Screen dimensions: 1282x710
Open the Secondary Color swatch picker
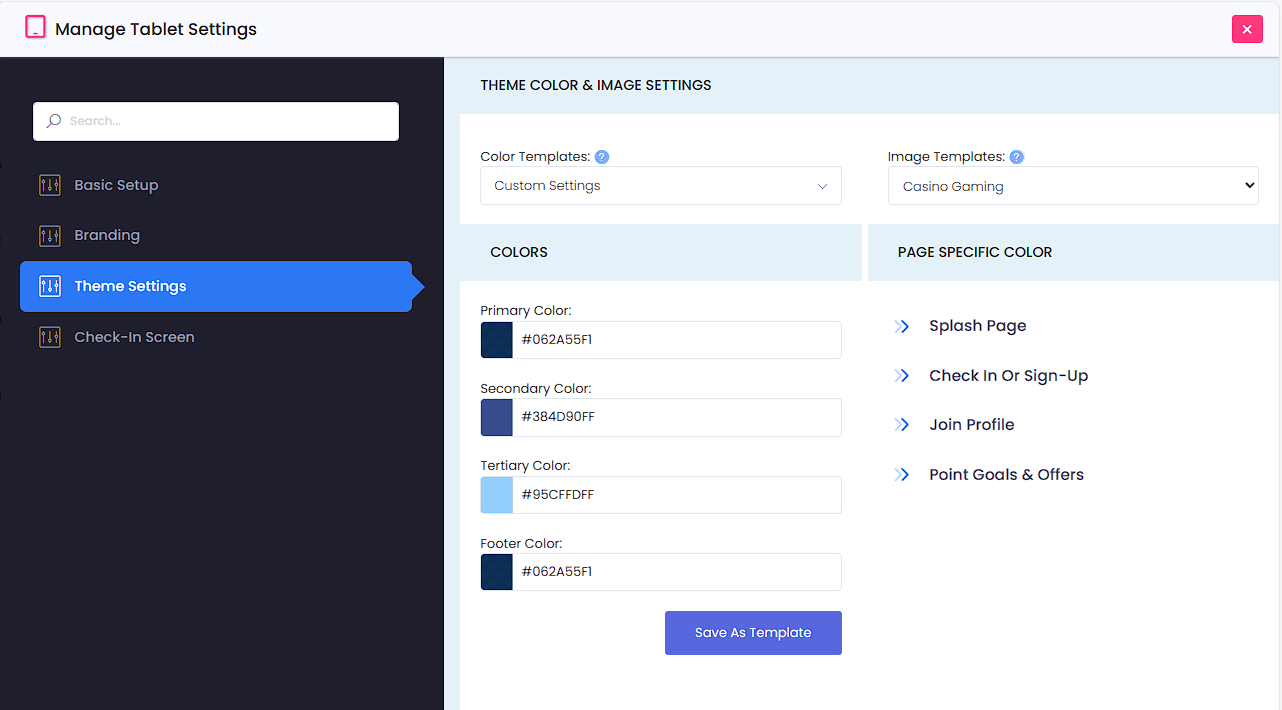coord(497,417)
